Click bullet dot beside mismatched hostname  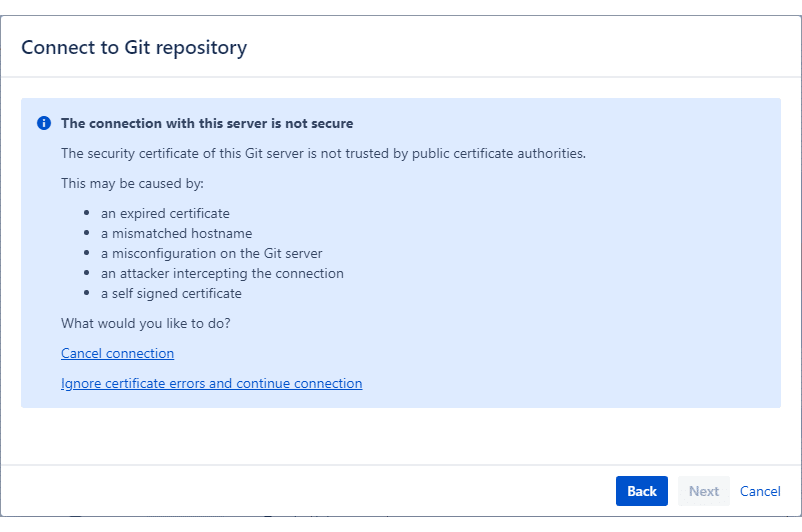click(87, 233)
